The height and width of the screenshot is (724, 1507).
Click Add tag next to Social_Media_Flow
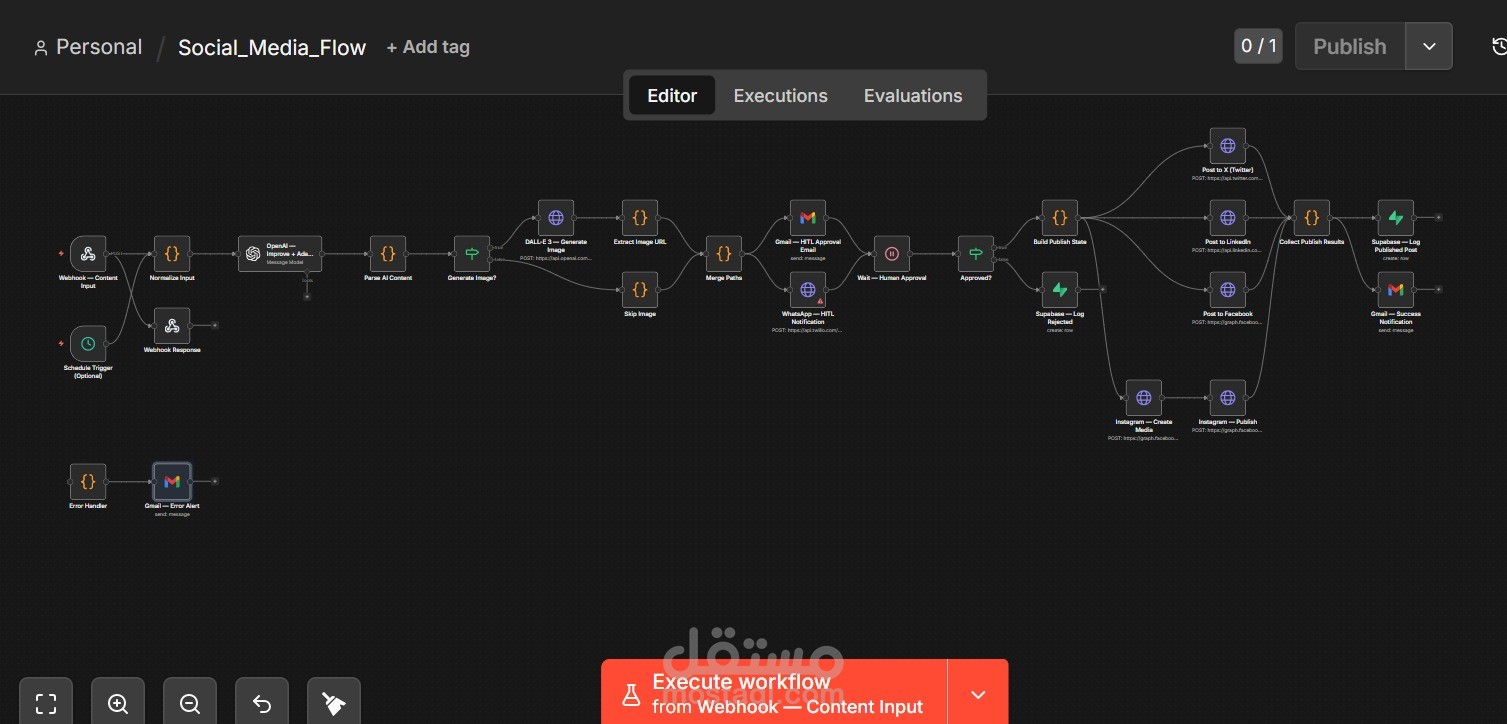pyautogui.click(x=428, y=47)
